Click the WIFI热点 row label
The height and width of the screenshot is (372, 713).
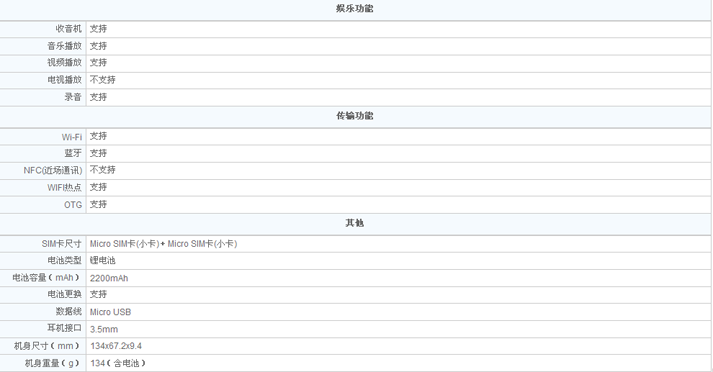click(x=65, y=187)
